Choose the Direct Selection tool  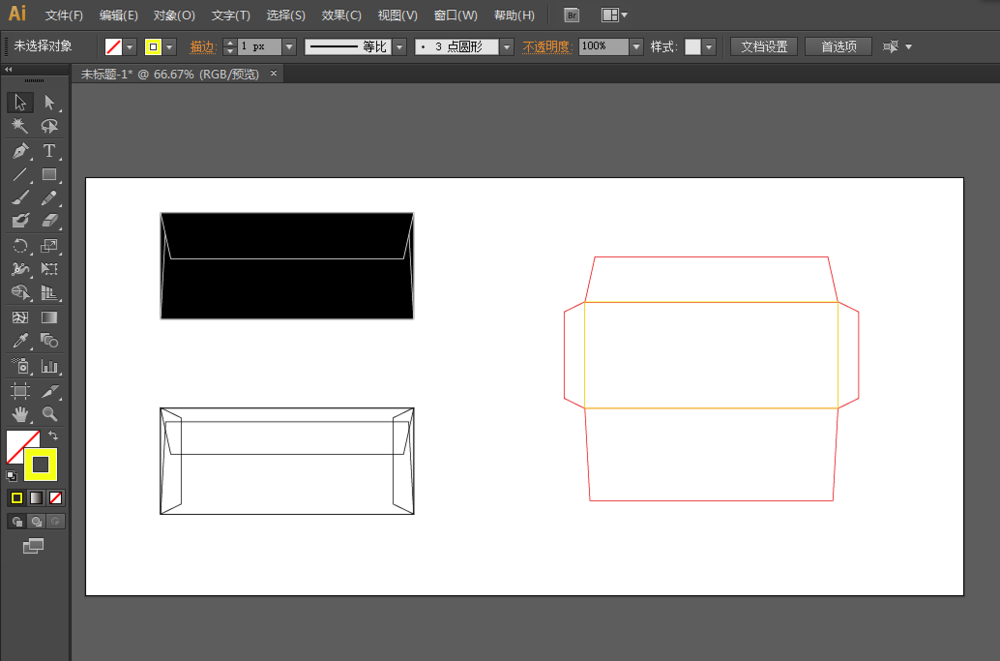click(x=49, y=102)
